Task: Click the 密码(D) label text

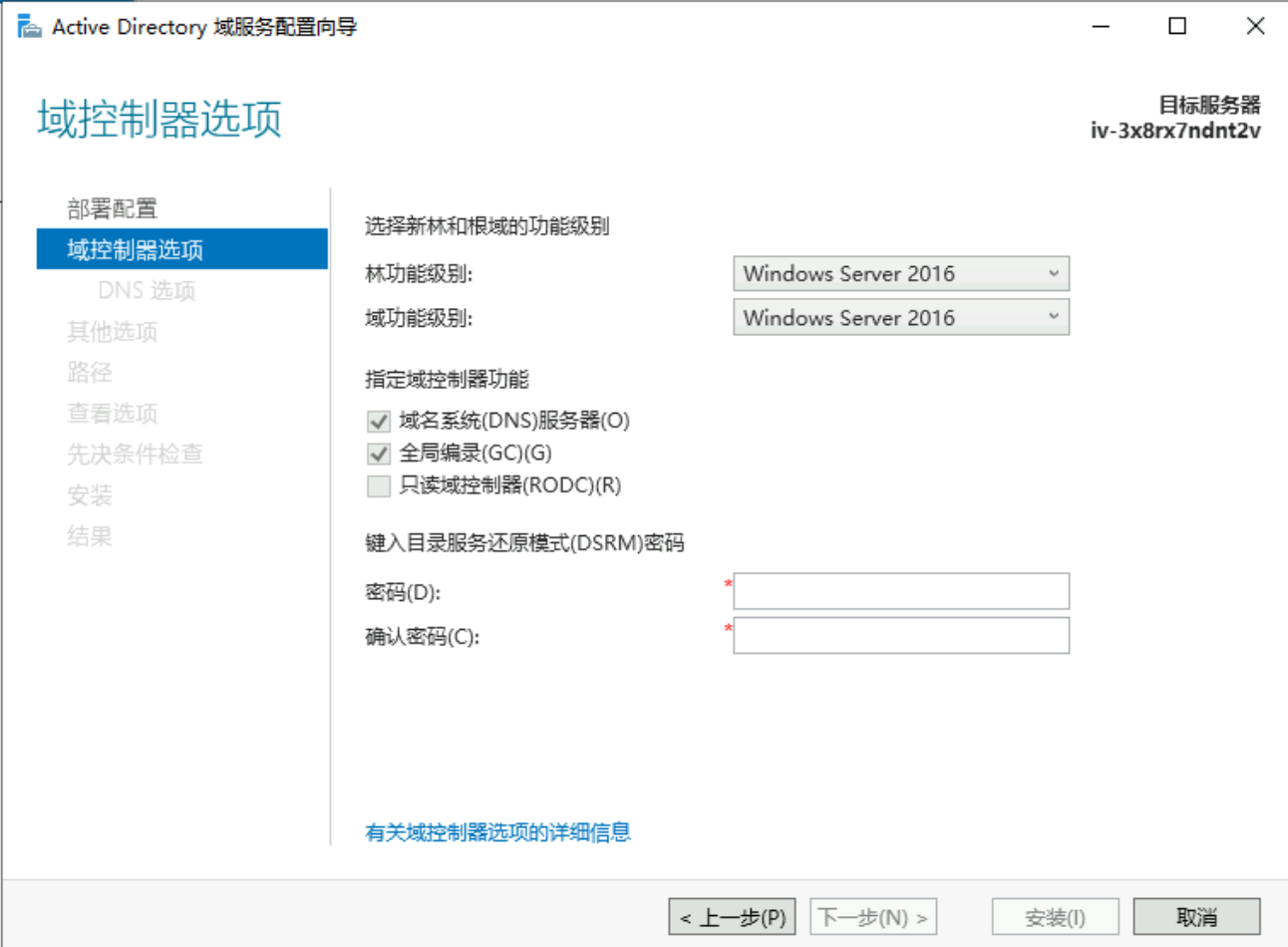Action: pos(403,592)
